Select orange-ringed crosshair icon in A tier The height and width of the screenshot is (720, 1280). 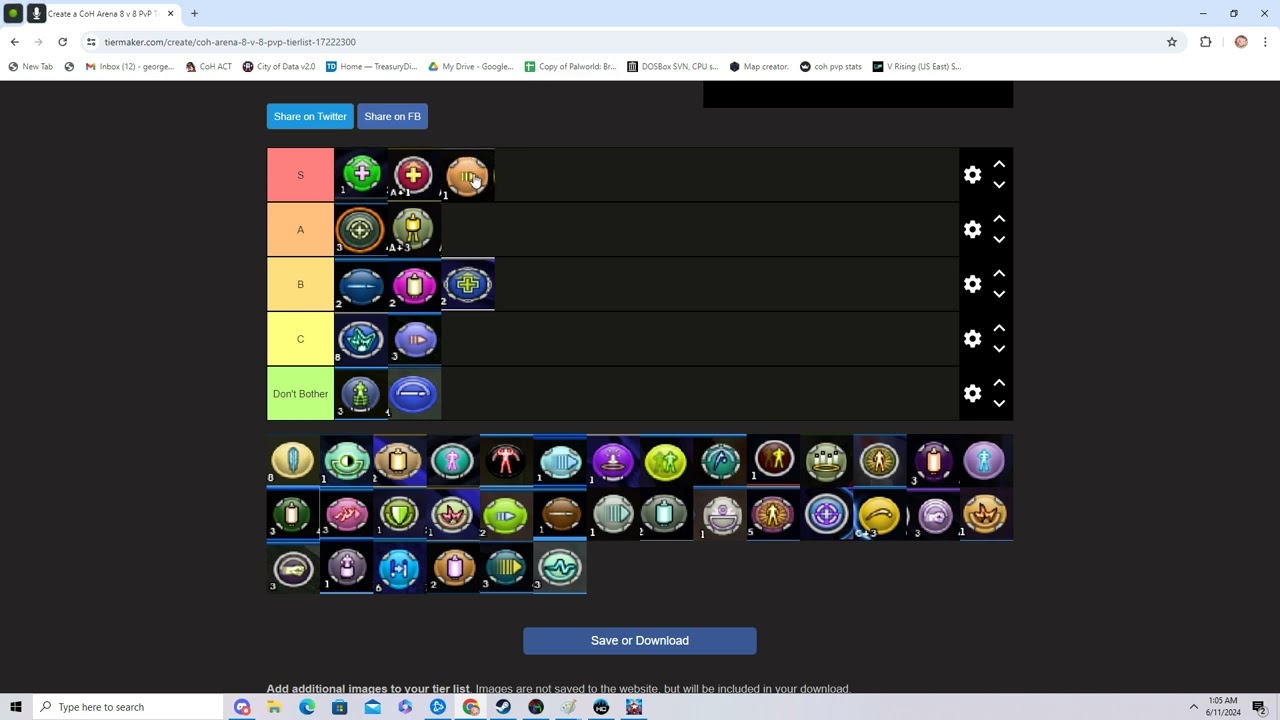click(361, 229)
